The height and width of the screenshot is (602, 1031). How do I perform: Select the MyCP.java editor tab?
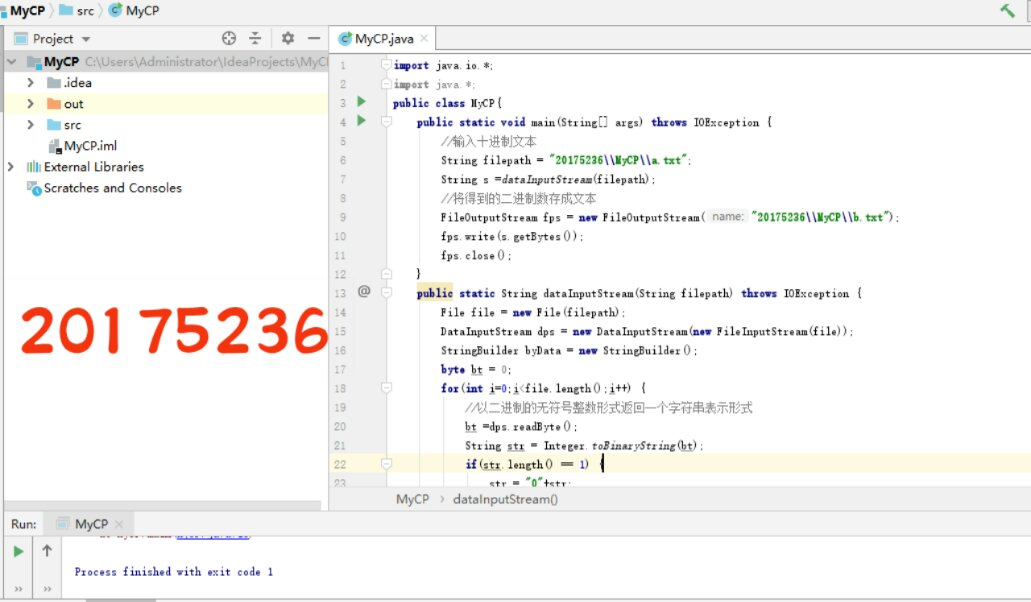click(383, 39)
